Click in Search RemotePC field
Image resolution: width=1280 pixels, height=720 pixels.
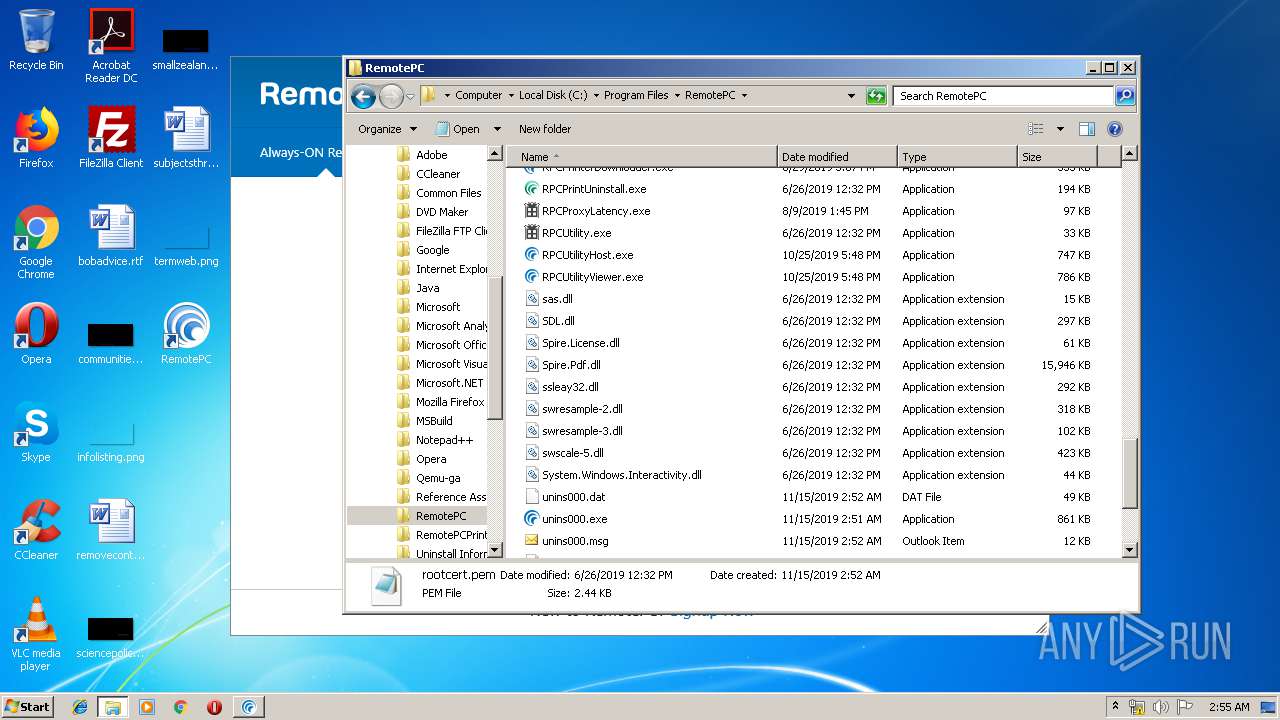coord(1003,96)
